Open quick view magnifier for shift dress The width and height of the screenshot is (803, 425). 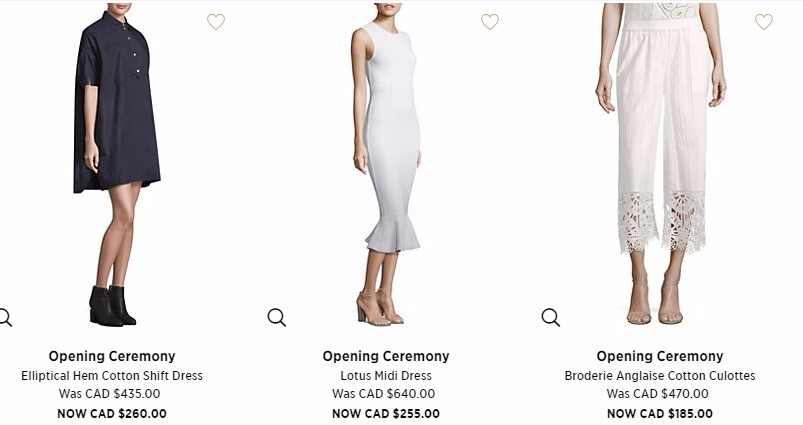pyautogui.click(x=5, y=318)
